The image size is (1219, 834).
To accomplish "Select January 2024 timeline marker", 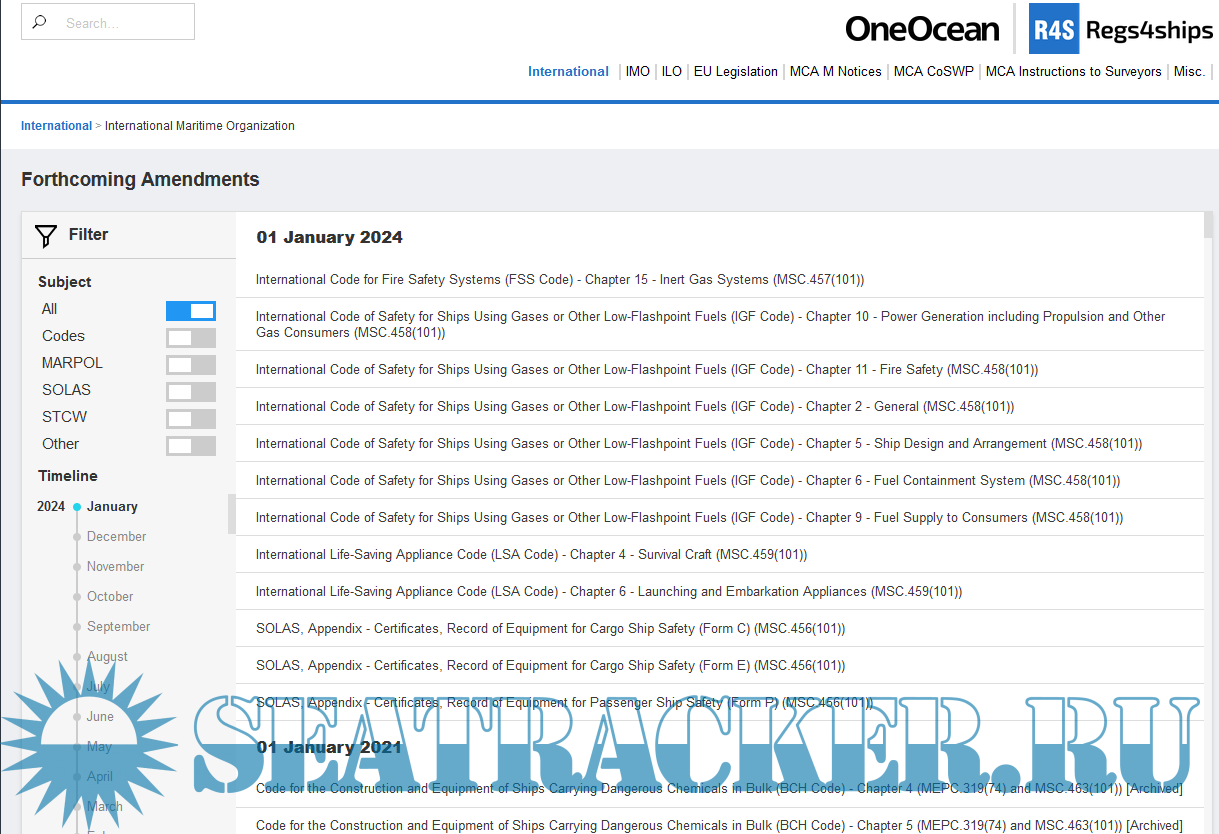I will pos(112,507).
